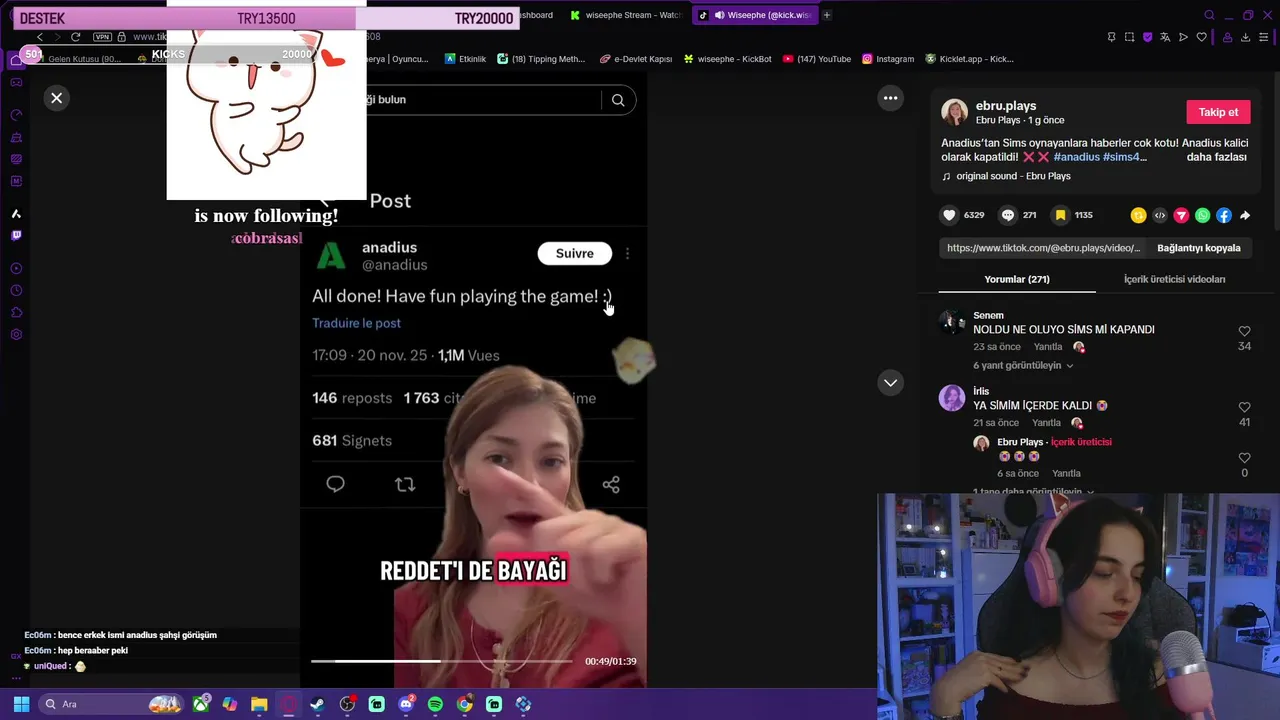The image size is (1280, 720).
Task: Click the Takip et follow button
Action: (x=1218, y=112)
